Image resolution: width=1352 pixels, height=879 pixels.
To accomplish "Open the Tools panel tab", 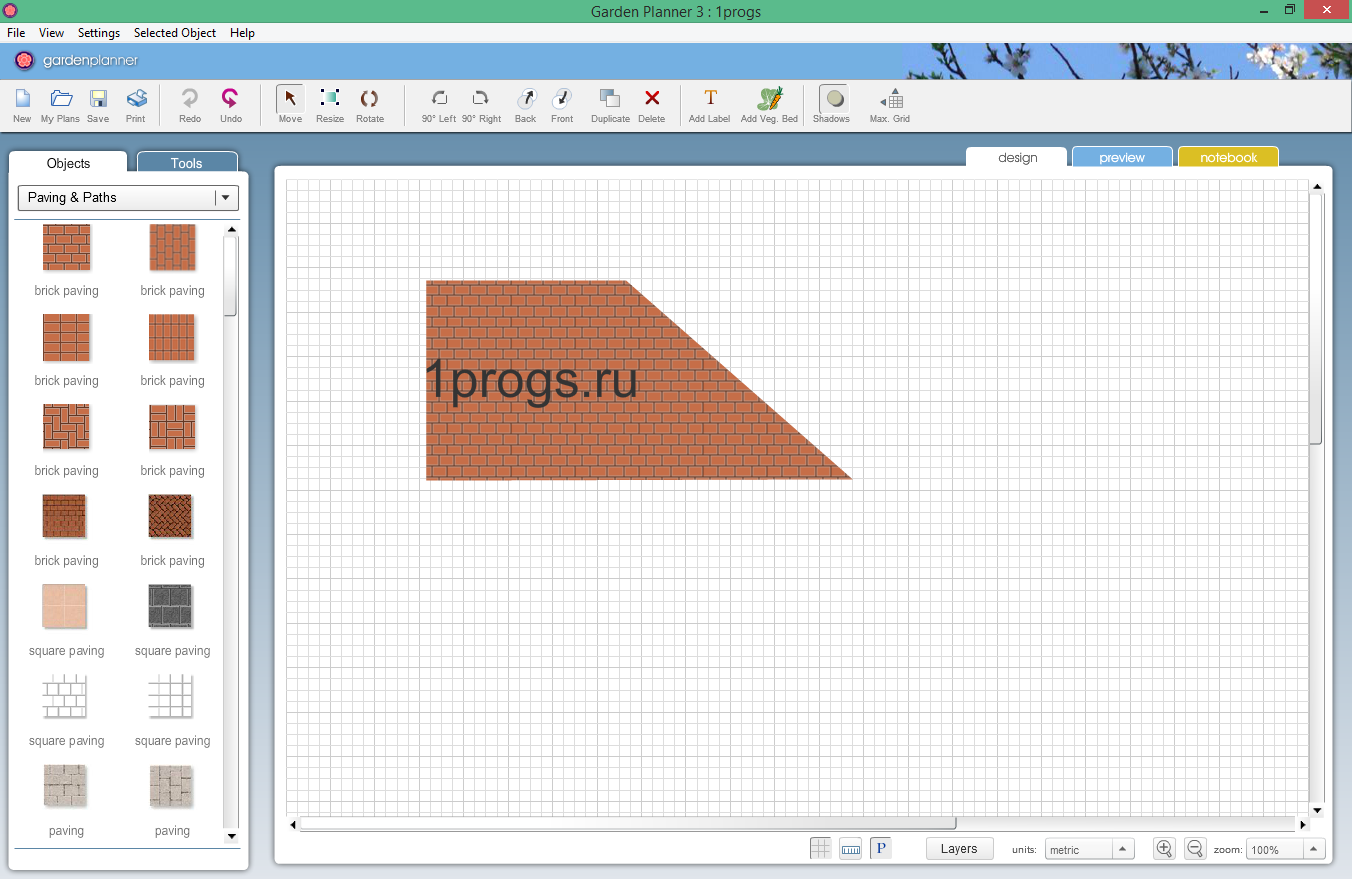I will click(186, 163).
